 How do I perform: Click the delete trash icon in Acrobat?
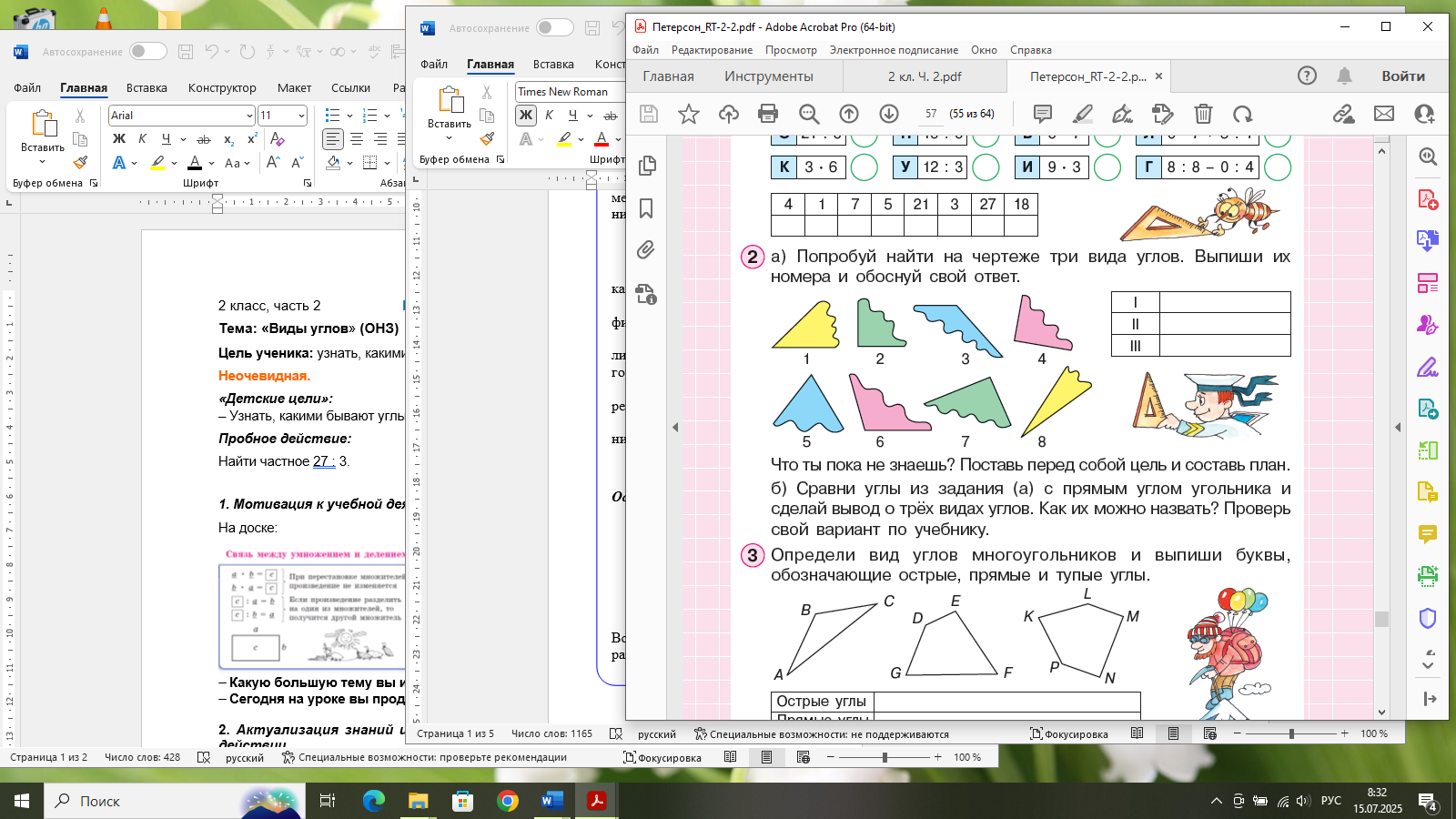pos(1203,114)
